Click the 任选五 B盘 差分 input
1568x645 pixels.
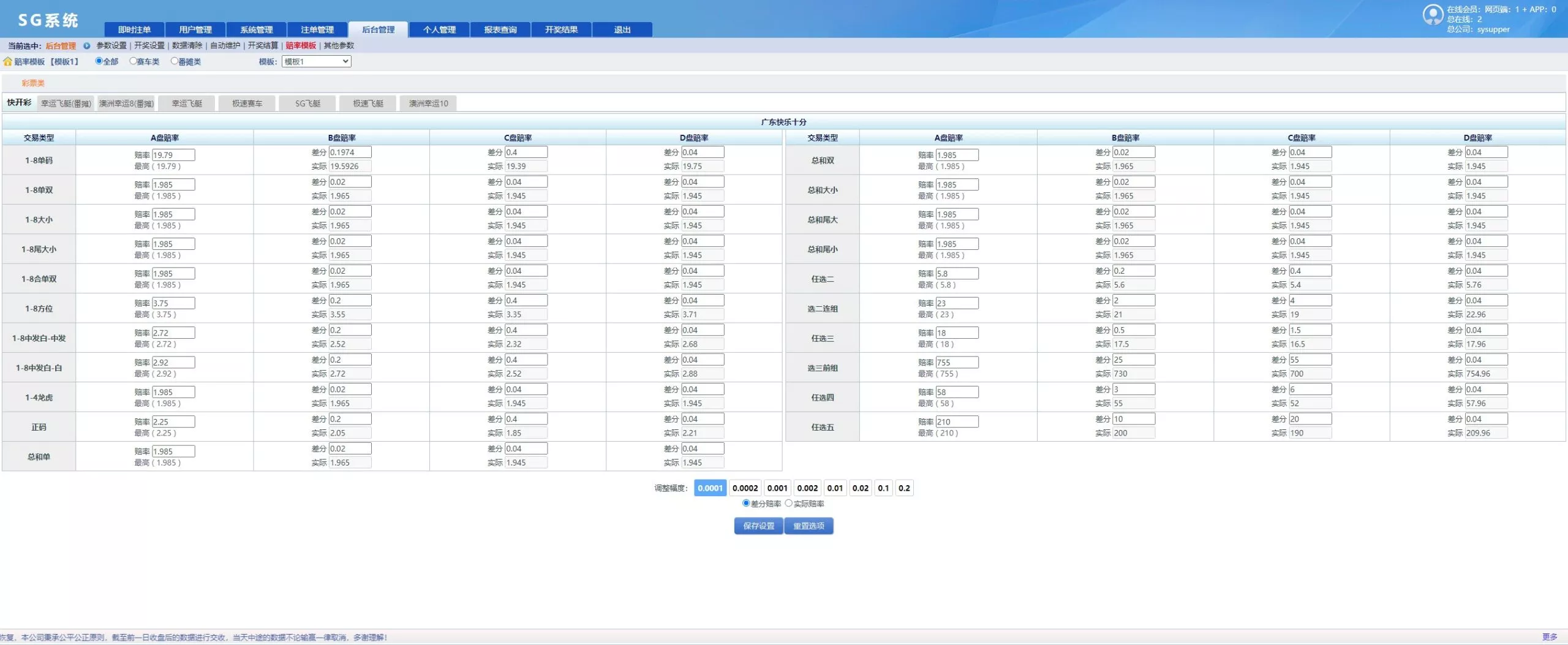1133,420
